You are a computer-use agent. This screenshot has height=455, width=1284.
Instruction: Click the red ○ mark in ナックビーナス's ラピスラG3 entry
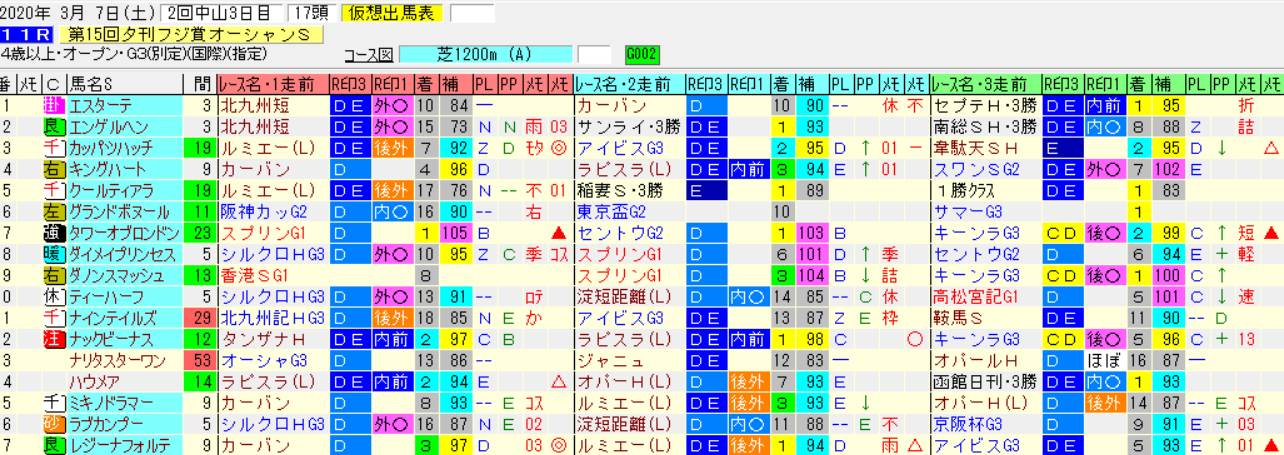click(x=916, y=339)
